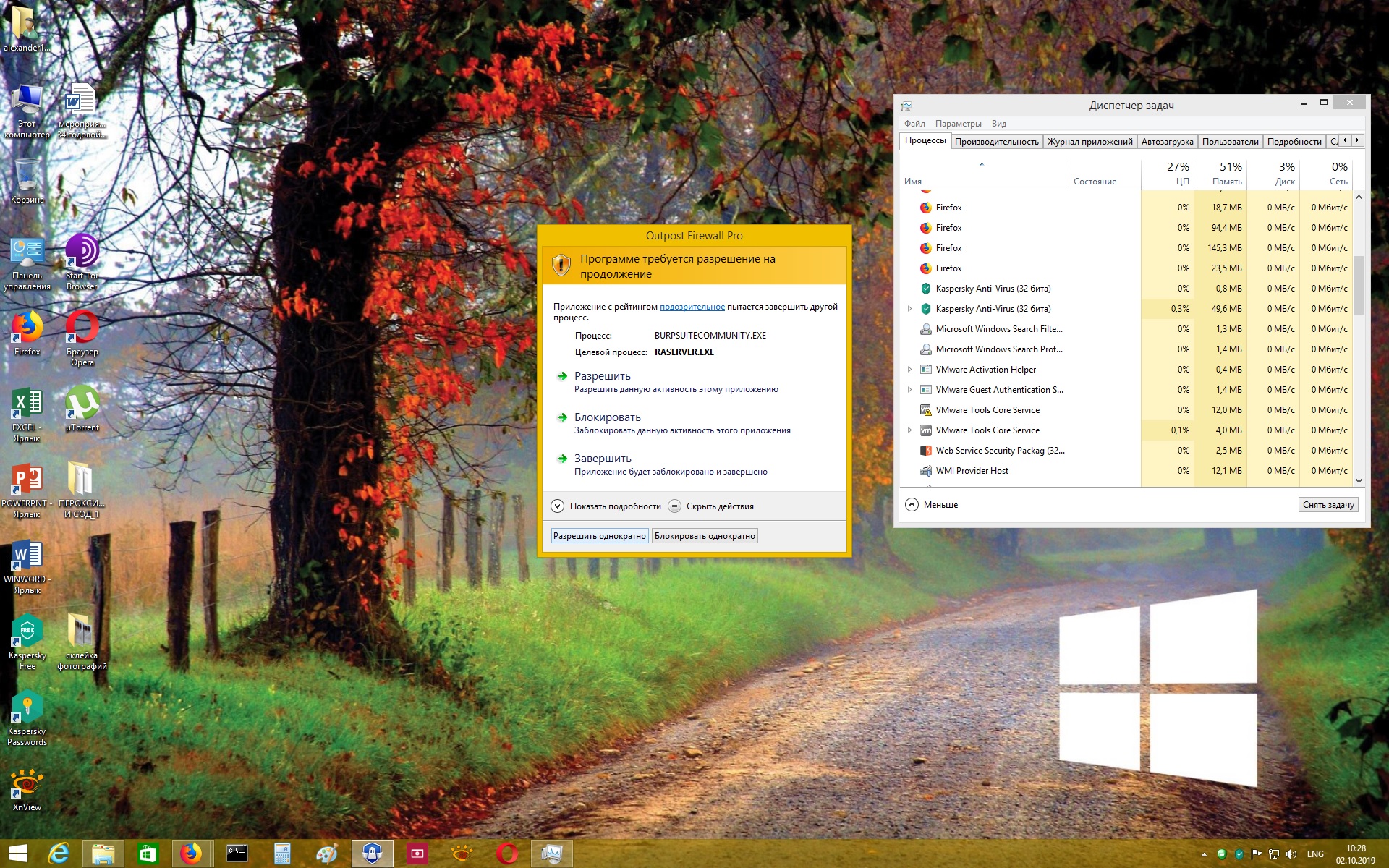1389x868 pixels.
Task: Click the green arrow next to Разрешить
Action: [562, 376]
